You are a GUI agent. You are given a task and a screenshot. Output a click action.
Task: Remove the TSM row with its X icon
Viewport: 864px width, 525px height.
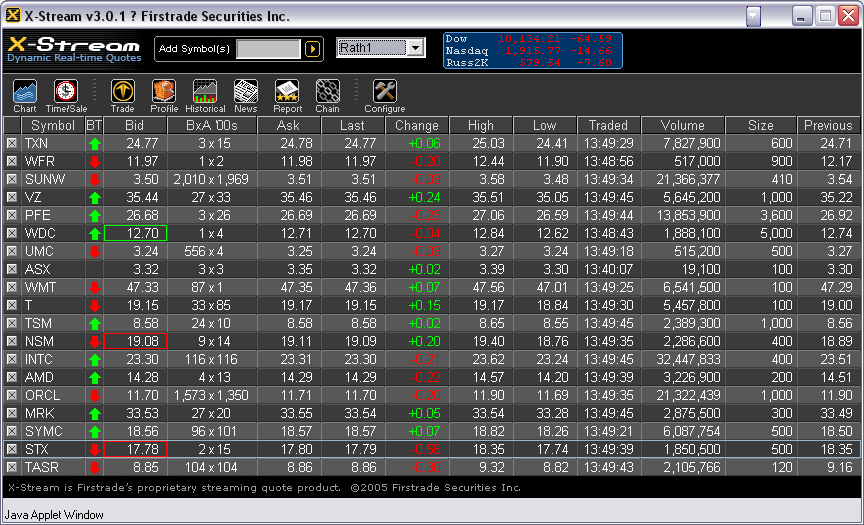pyautogui.click(x=12, y=323)
